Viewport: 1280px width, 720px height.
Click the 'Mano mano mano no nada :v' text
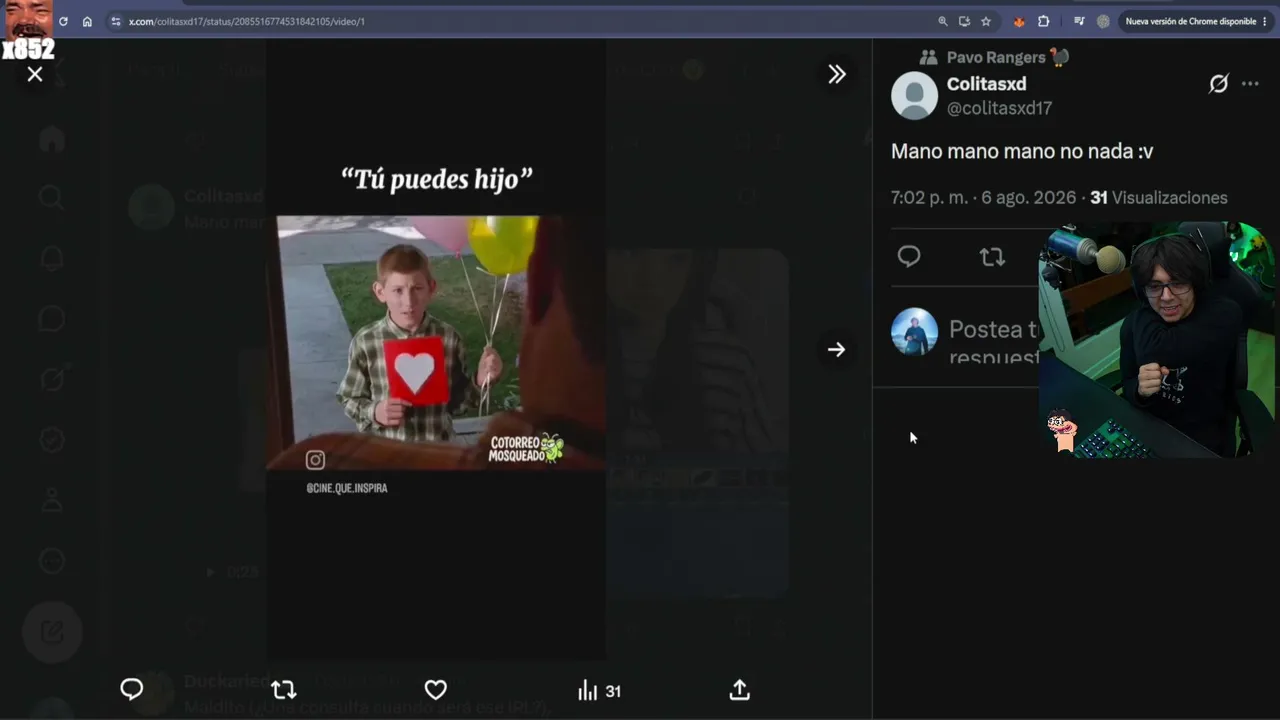point(1022,151)
